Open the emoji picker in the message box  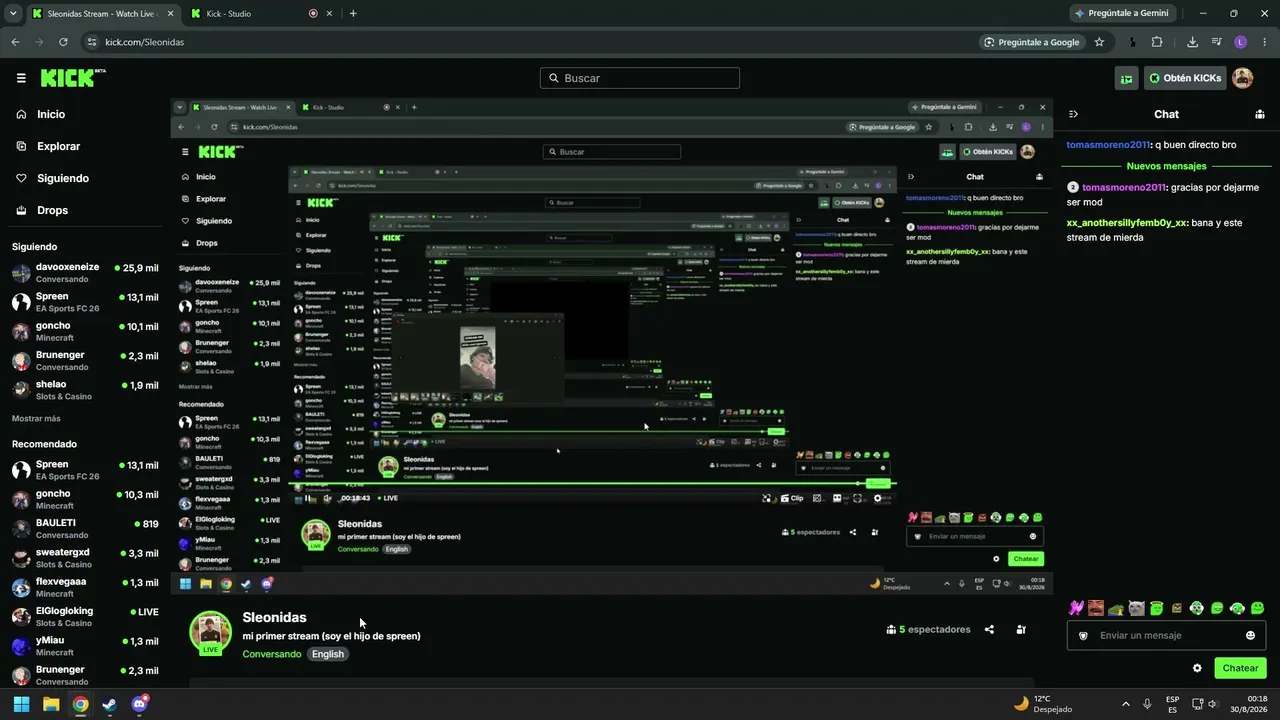tap(1250, 635)
